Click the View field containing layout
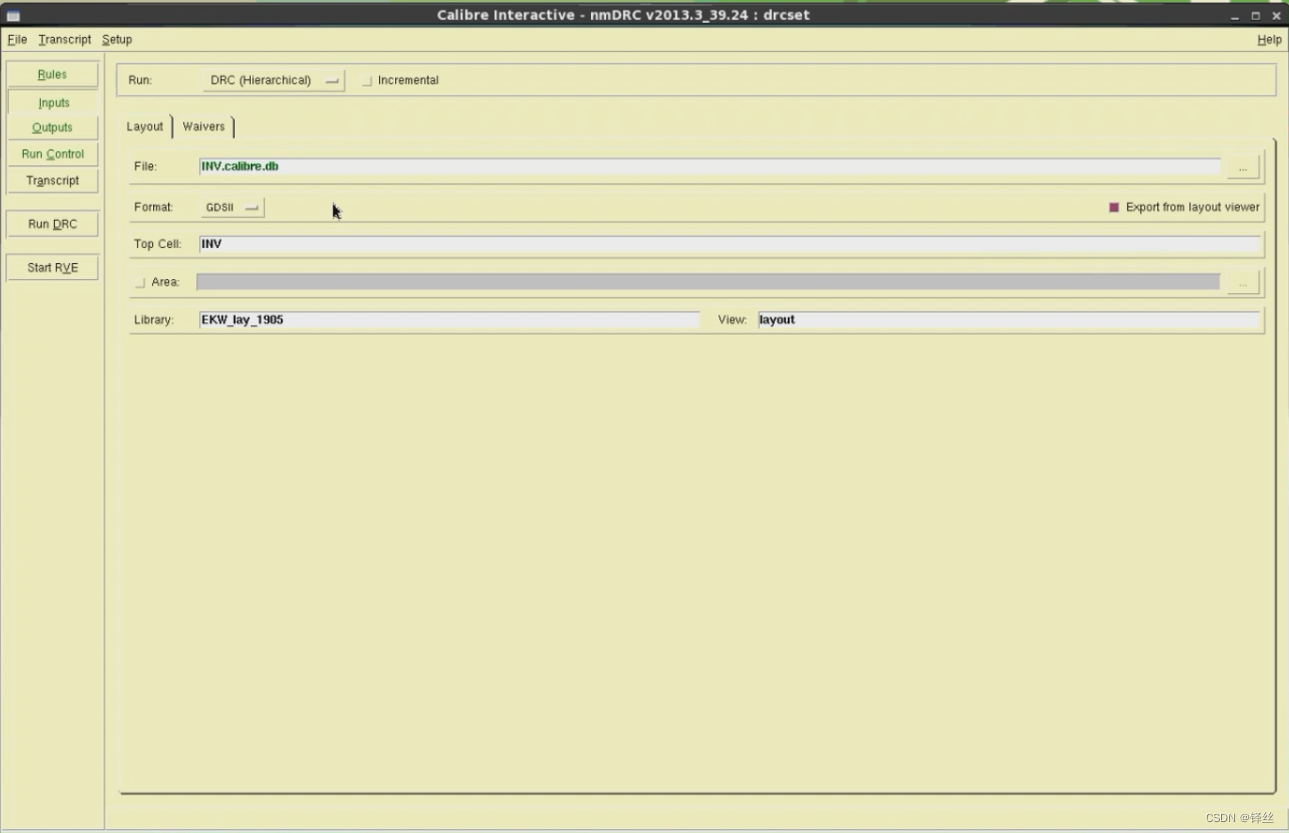The height and width of the screenshot is (833, 1289). [1009, 320]
